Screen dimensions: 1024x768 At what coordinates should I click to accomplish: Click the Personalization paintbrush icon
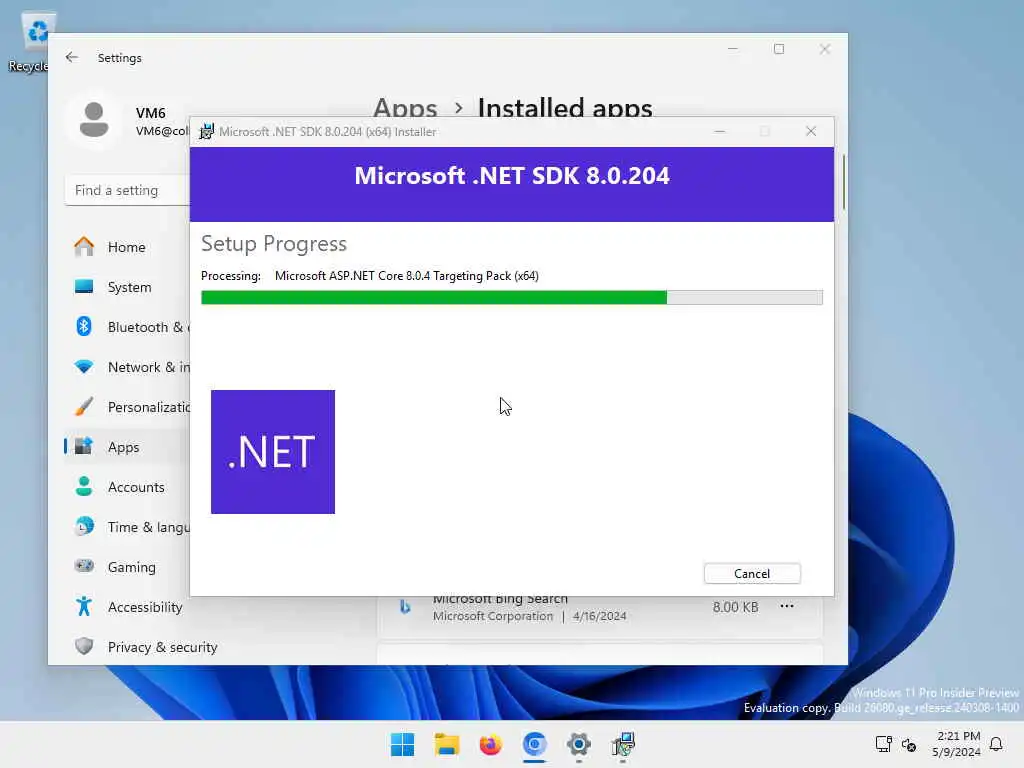point(84,406)
